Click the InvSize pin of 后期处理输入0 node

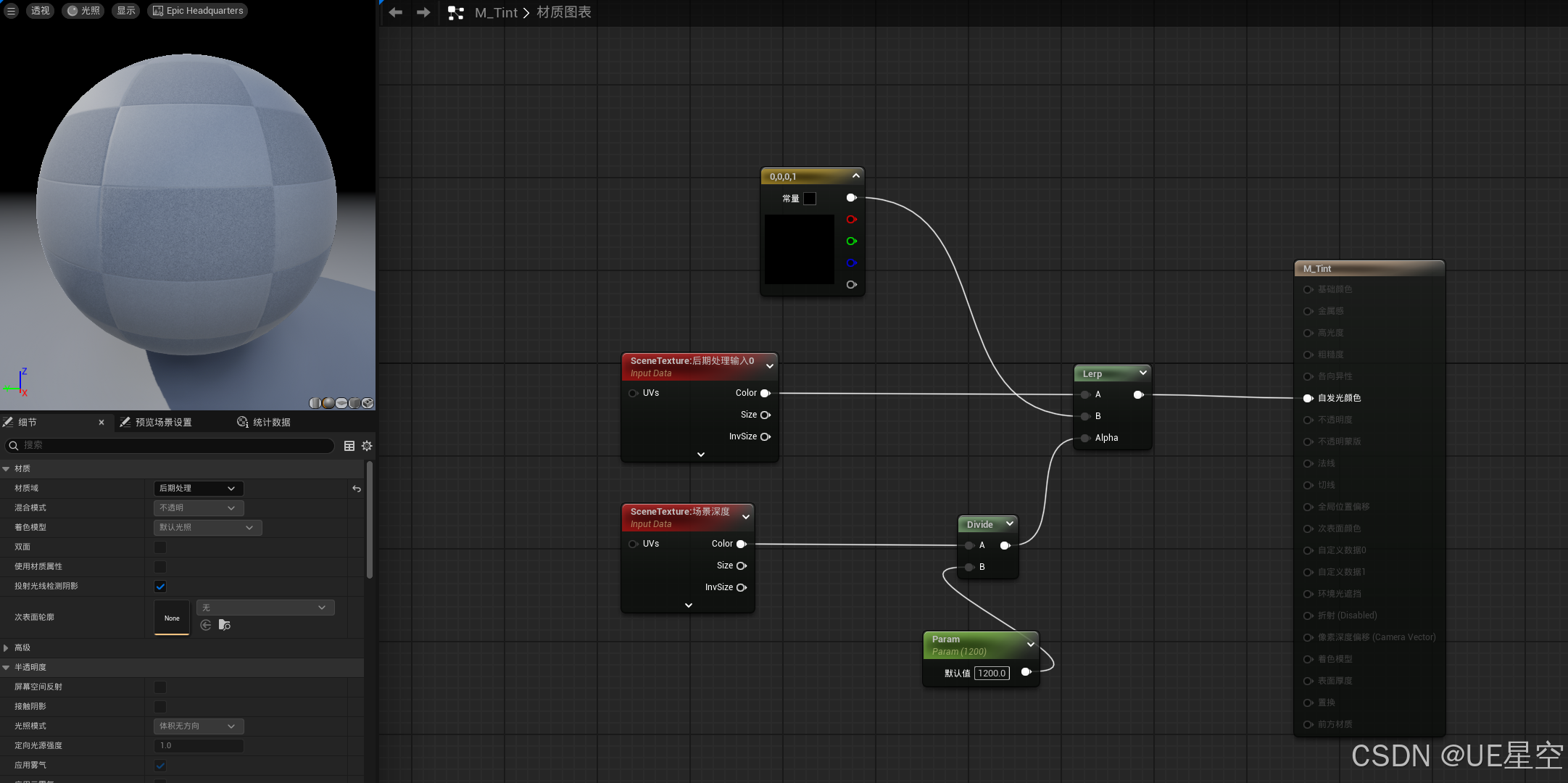(766, 436)
